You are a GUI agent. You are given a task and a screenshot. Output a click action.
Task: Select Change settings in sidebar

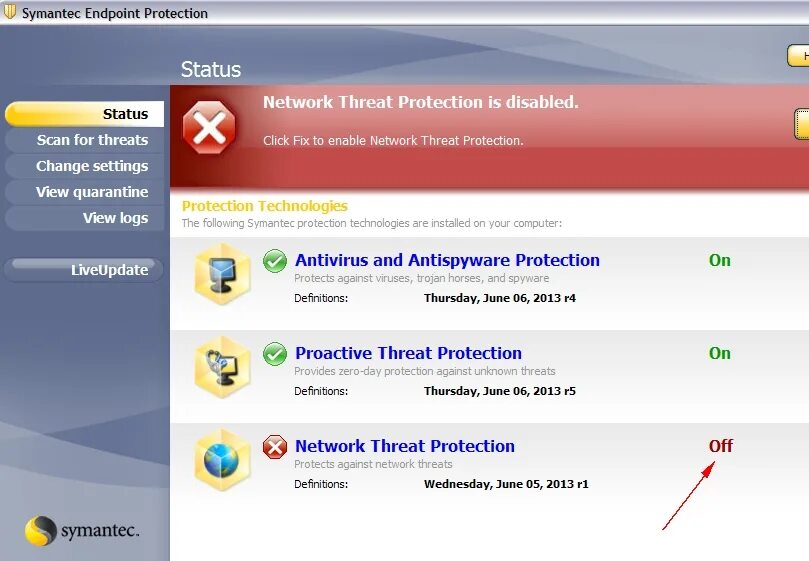point(85,166)
